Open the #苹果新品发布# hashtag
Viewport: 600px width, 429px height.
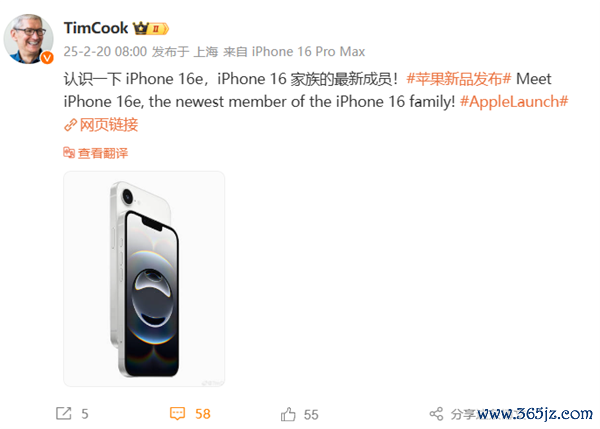pyautogui.click(x=459, y=79)
